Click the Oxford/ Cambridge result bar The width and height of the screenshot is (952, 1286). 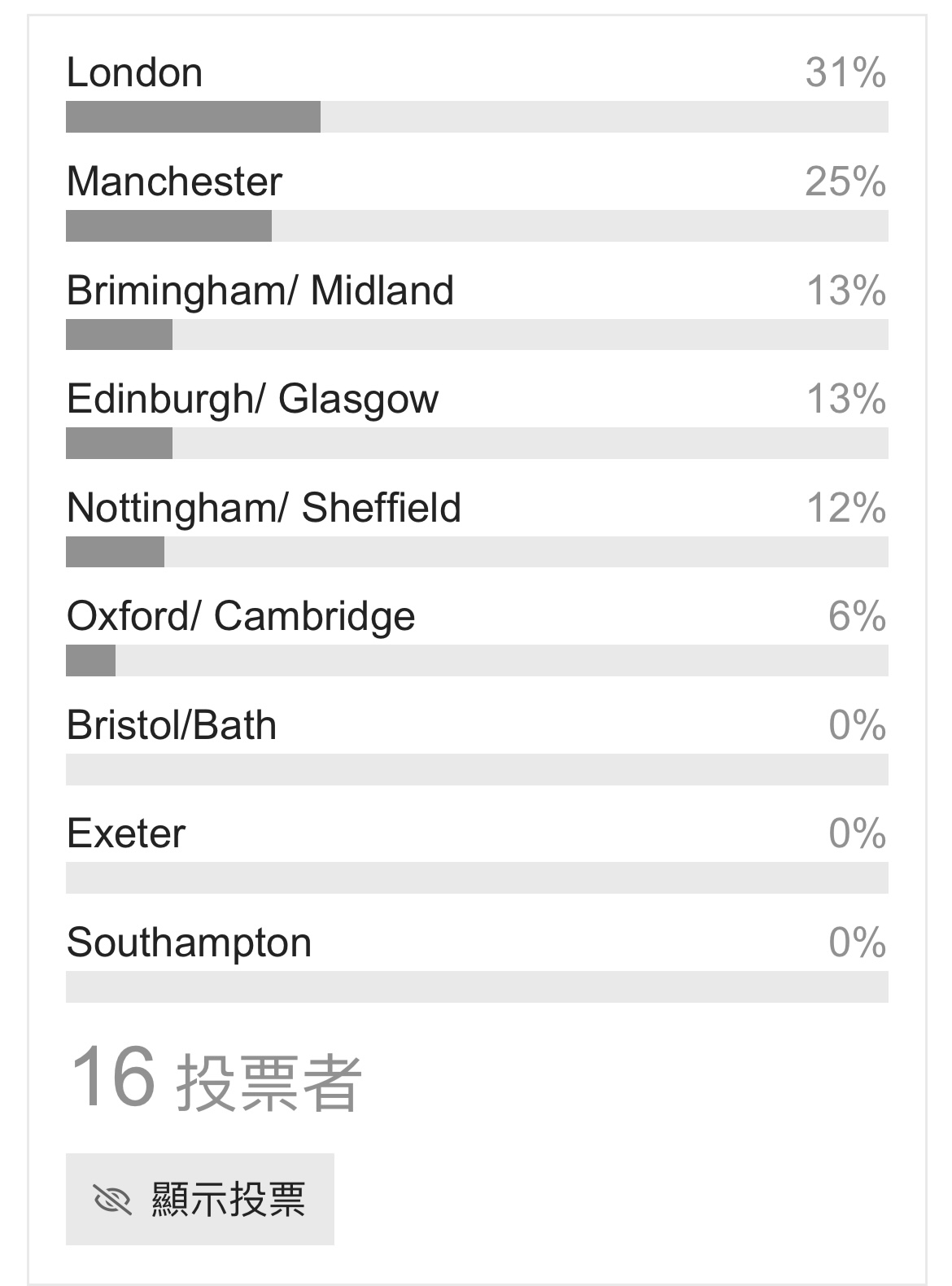click(477, 661)
